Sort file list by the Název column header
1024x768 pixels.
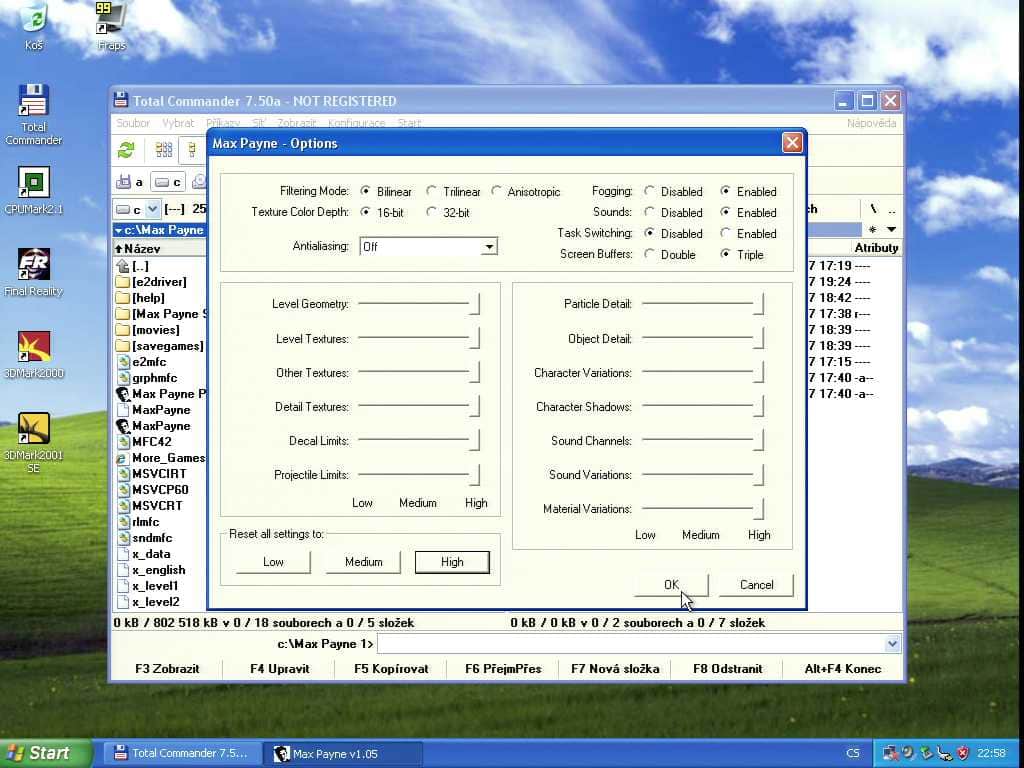[x=159, y=248]
